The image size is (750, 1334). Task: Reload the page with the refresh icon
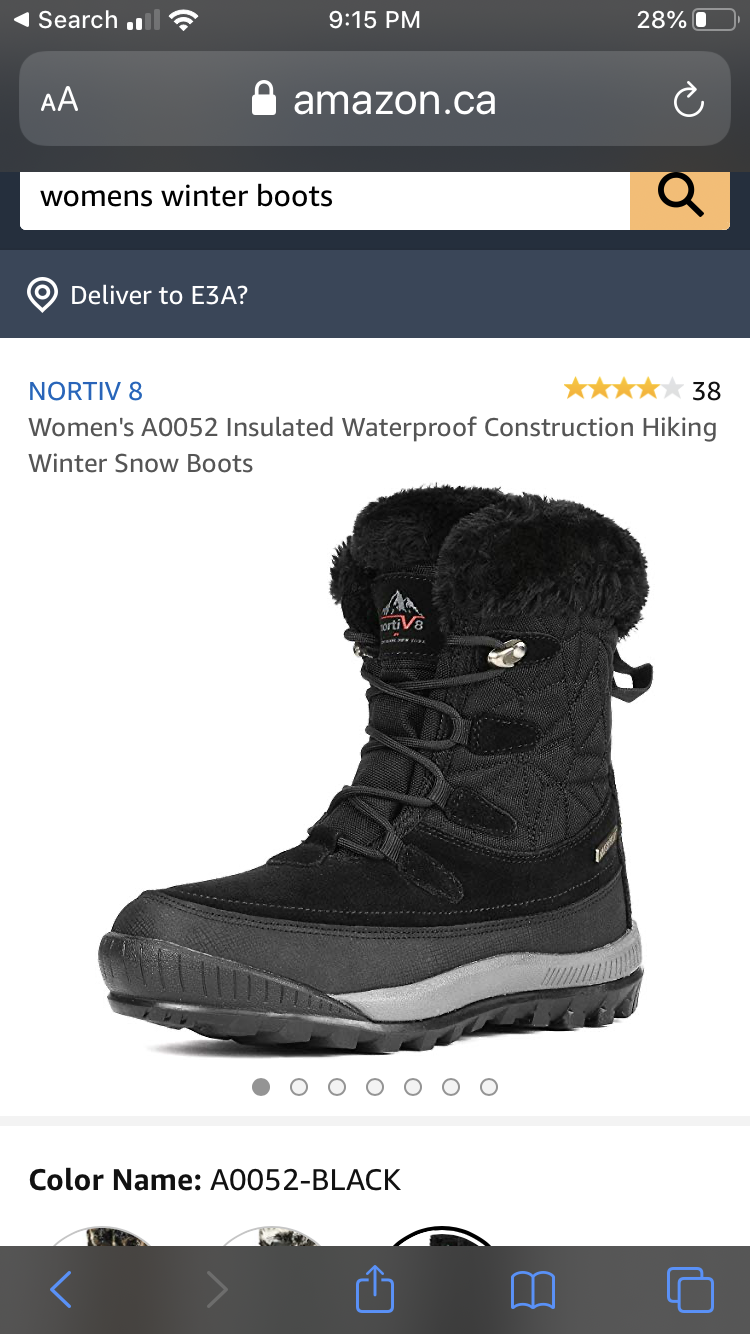click(688, 100)
